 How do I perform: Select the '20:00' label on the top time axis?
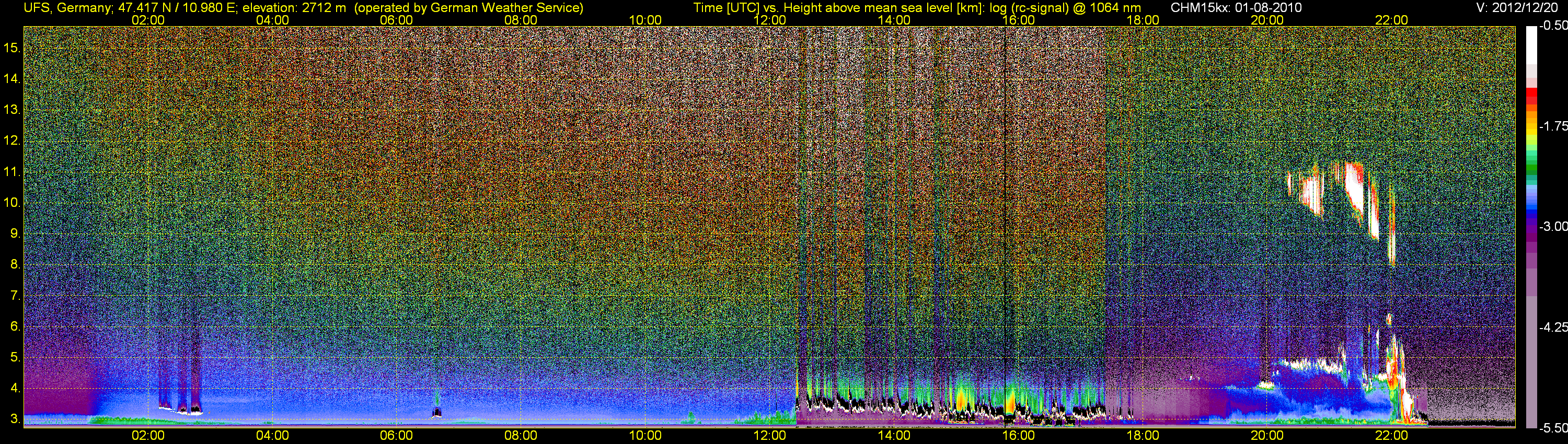(x=1267, y=20)
